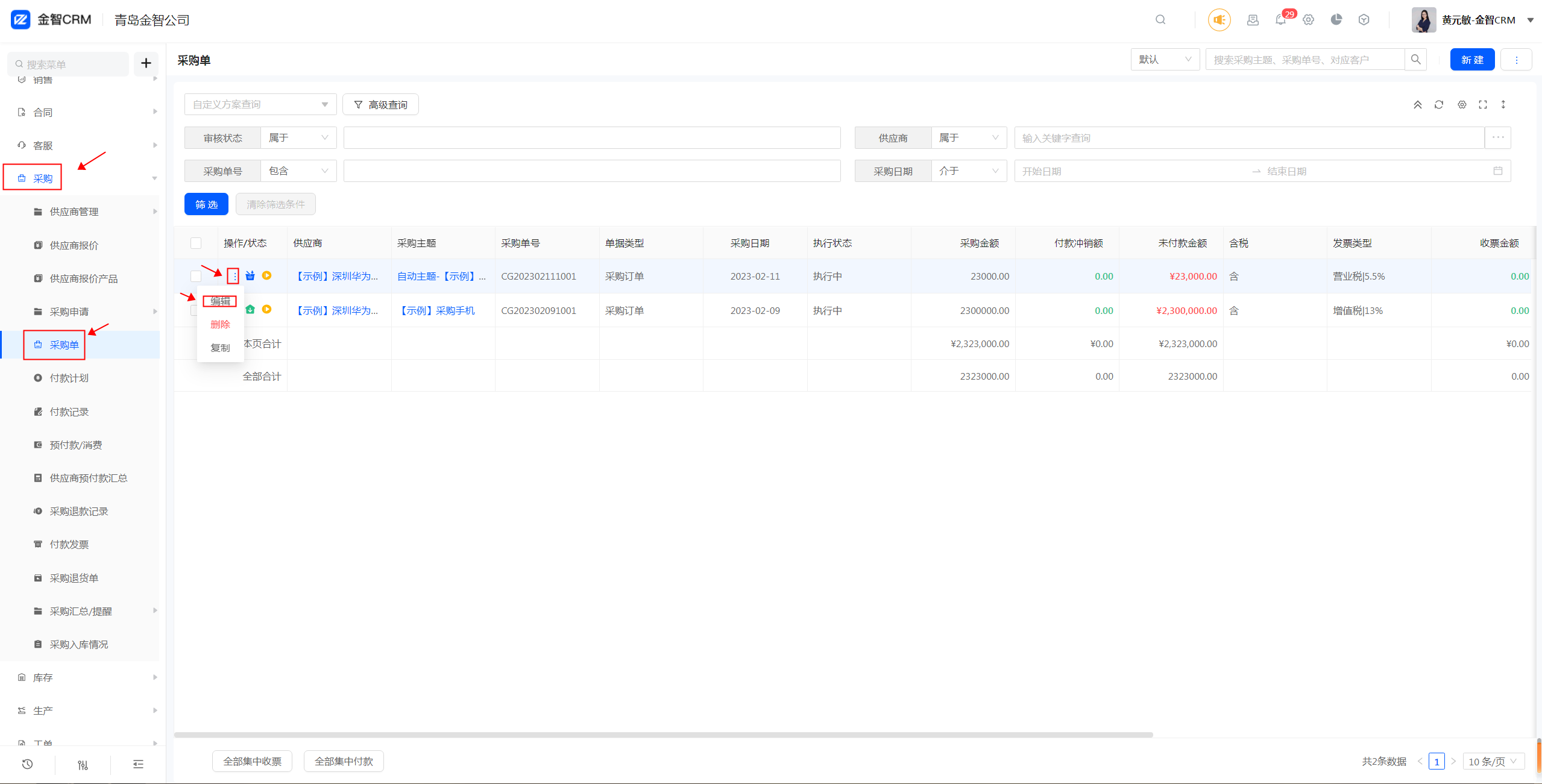Open 付款计划 in the sidebar
Viewport: 1542px width, 784px height.
[69, 378]
